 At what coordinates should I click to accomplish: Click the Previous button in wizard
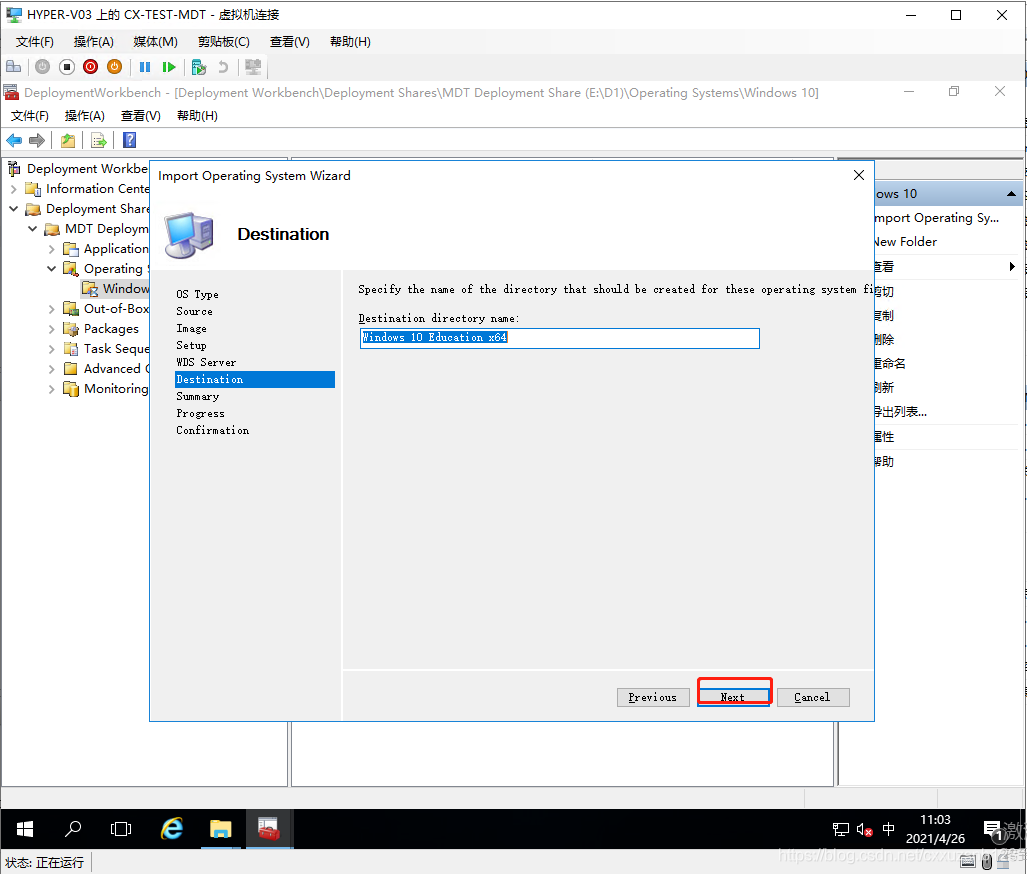pos(653,697)
